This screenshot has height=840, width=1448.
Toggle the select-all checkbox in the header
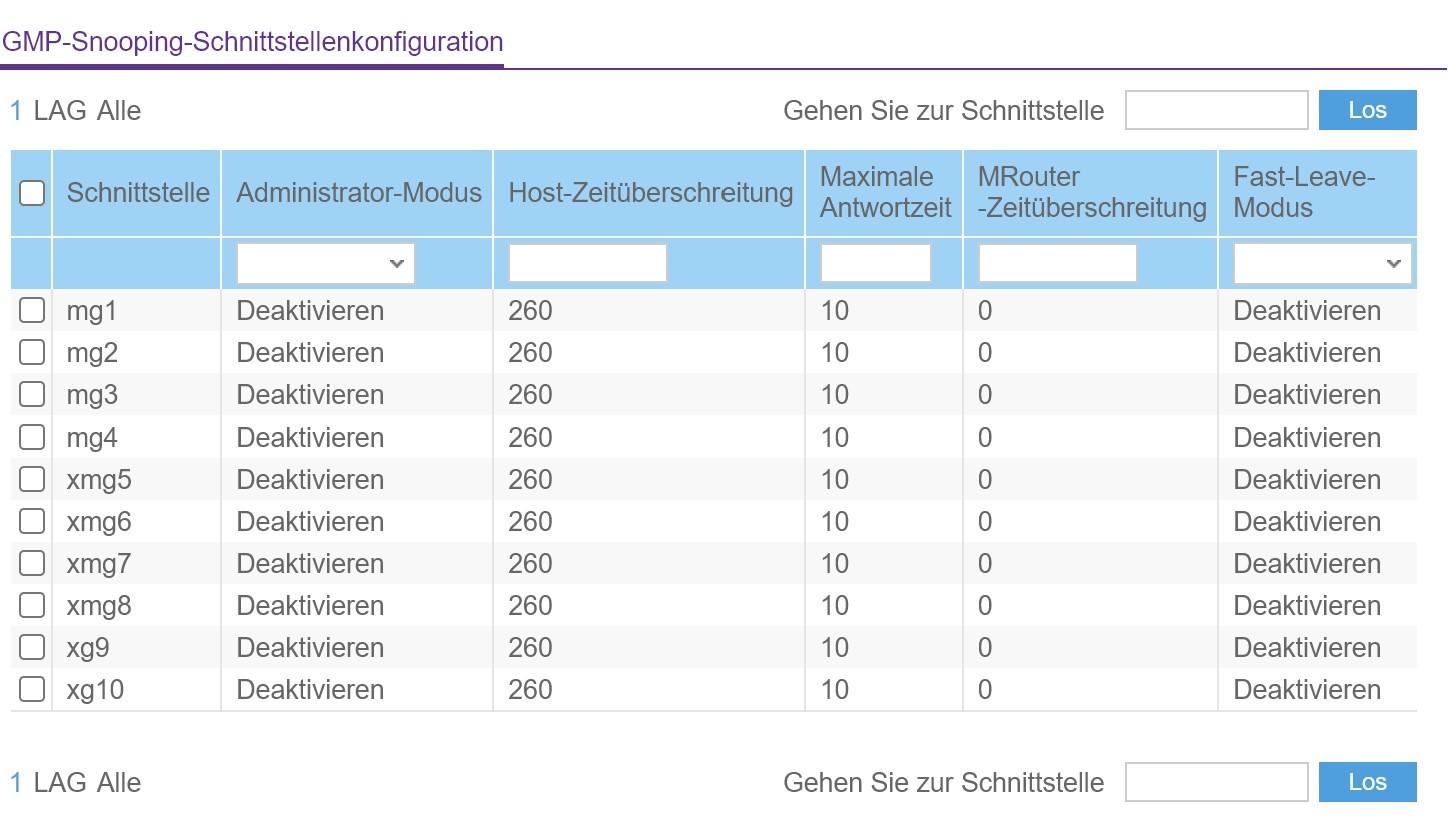click(x=31, y=193)
